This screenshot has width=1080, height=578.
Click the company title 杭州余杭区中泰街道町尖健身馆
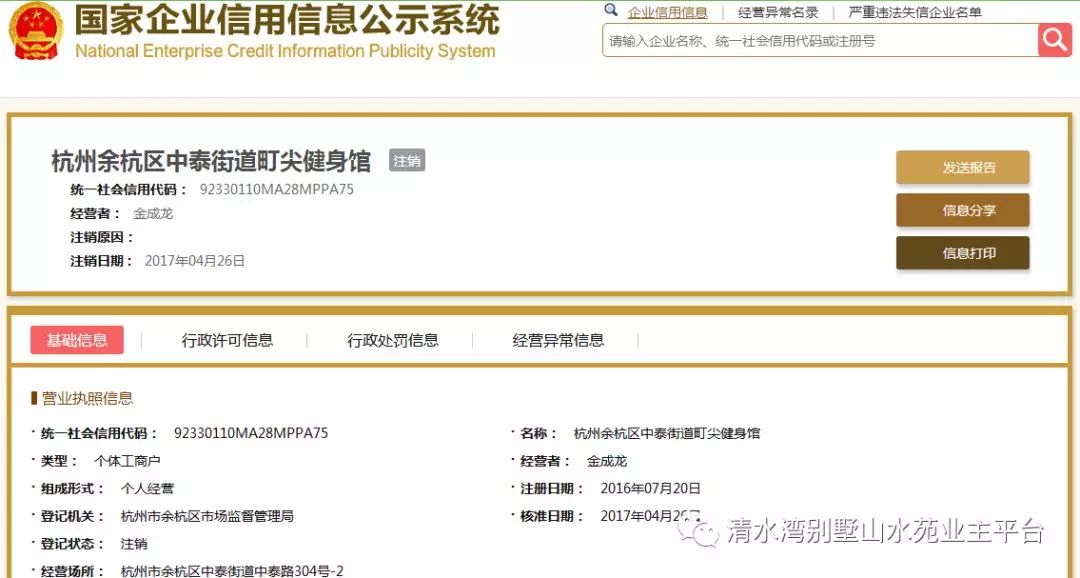211,161
